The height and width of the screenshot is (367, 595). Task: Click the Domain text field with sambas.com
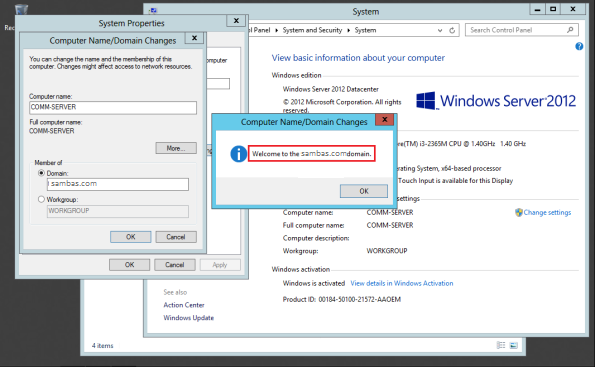pyautogui.click(x=118, y=184)
